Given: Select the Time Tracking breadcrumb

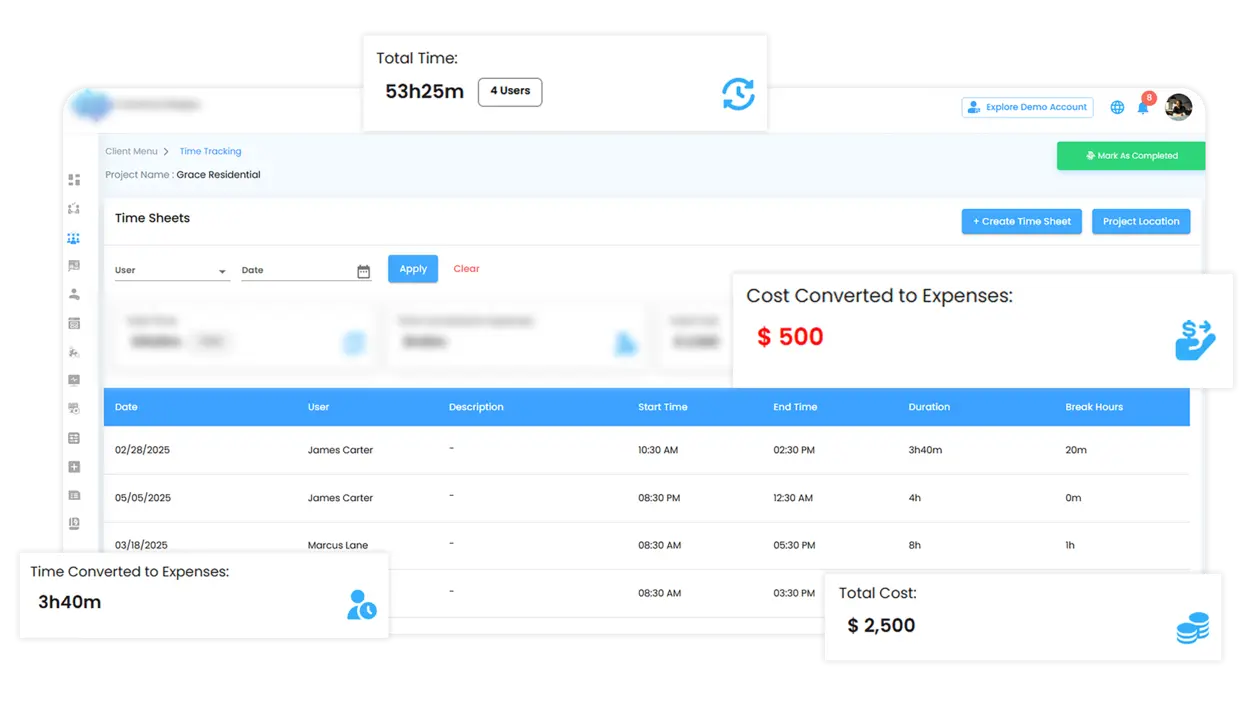Looking at the screenshot, I should click(210, 152).
